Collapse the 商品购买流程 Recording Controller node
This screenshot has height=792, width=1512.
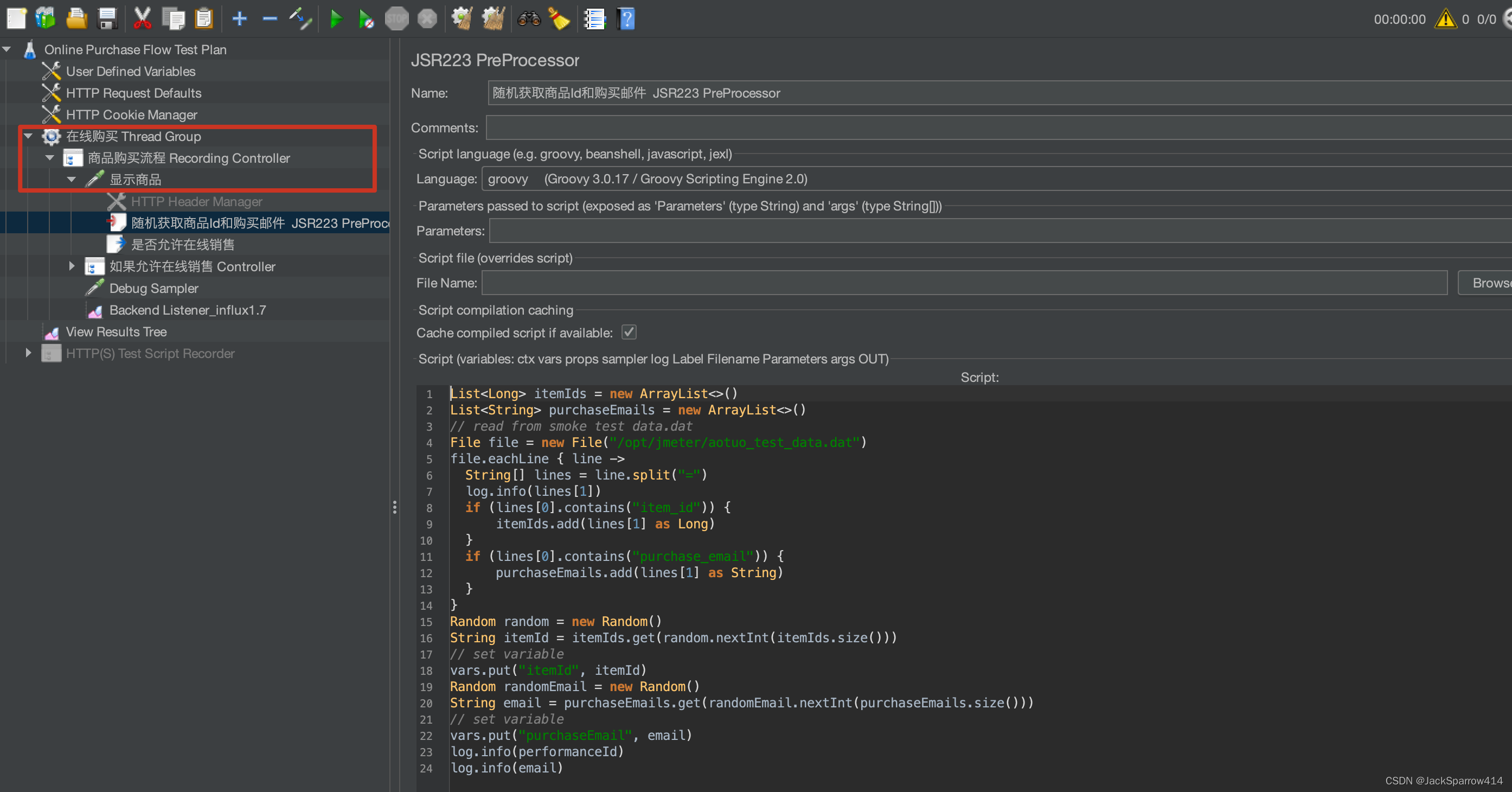click(50, 158)
